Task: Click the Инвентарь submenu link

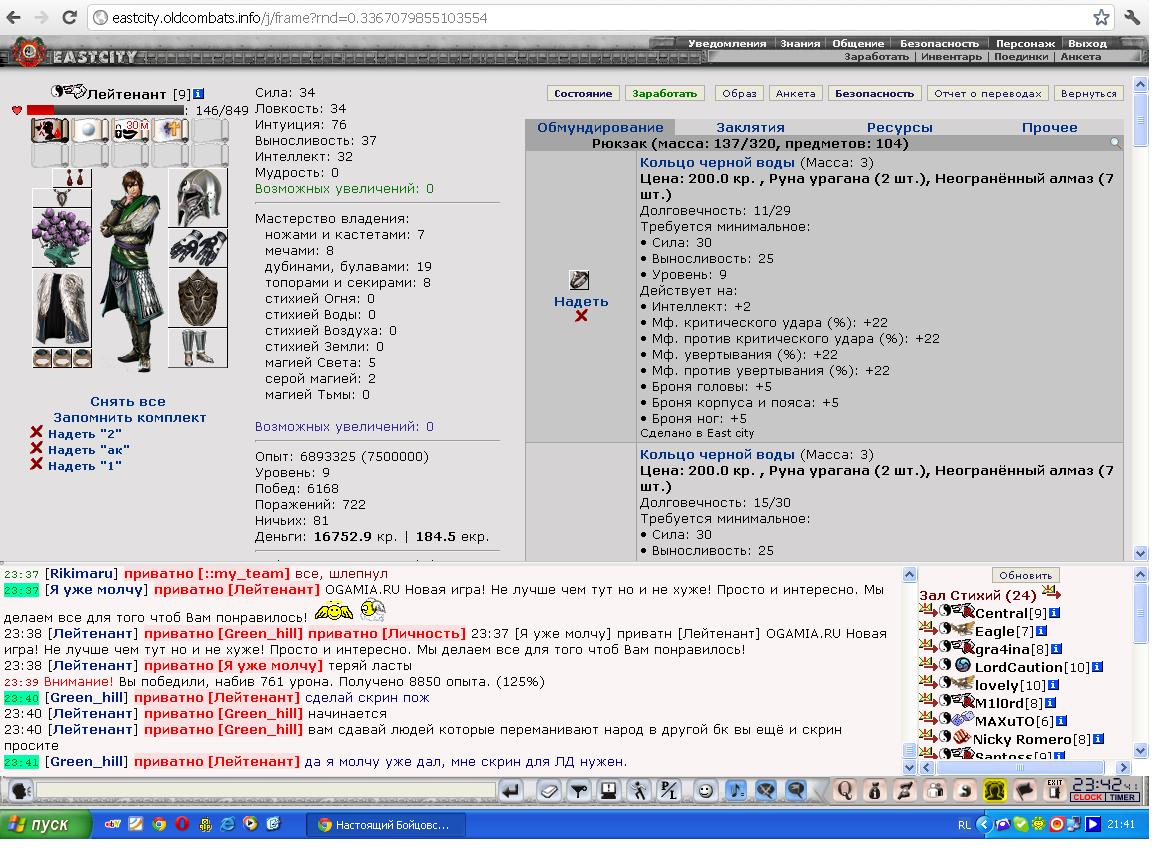Action: coord(951,57)
